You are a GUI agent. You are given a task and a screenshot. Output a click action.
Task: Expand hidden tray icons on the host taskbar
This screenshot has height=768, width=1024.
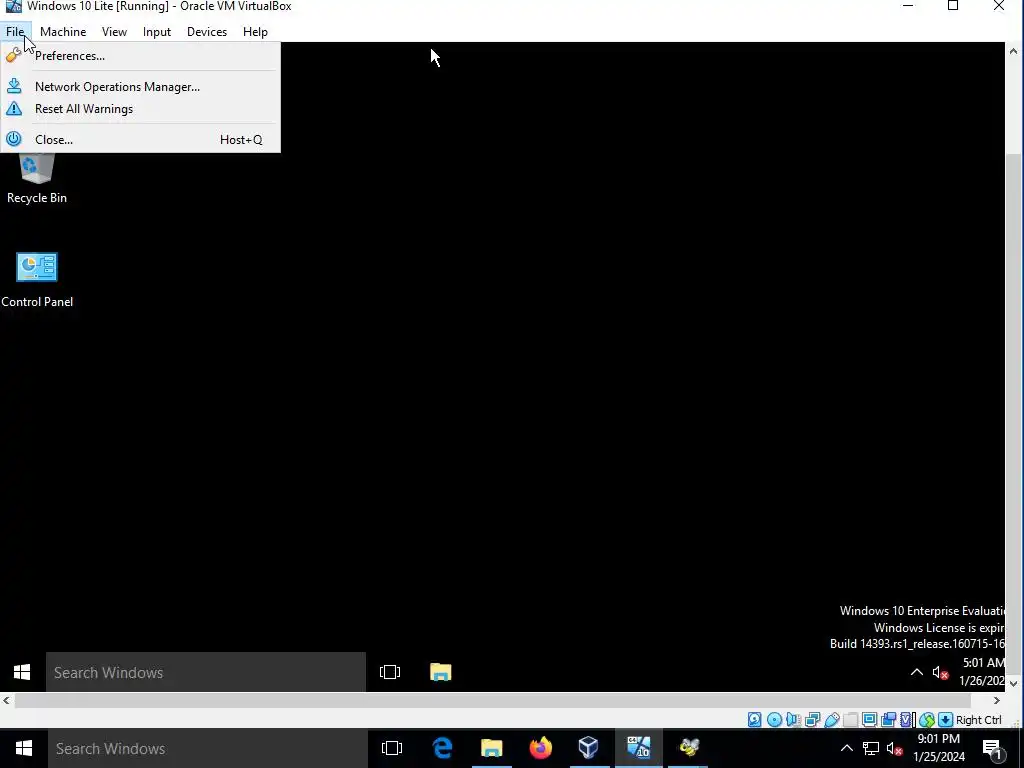coord(846,748)
